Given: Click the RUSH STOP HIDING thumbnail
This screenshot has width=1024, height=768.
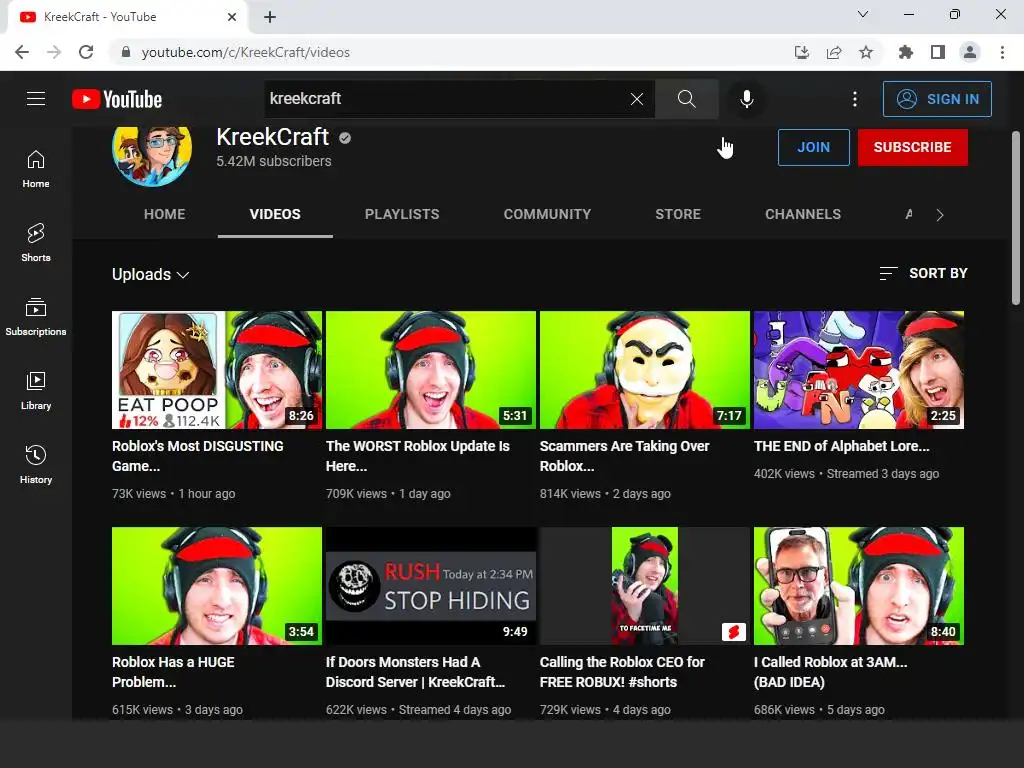Looking at the screenshot, I should coord(431,586).
